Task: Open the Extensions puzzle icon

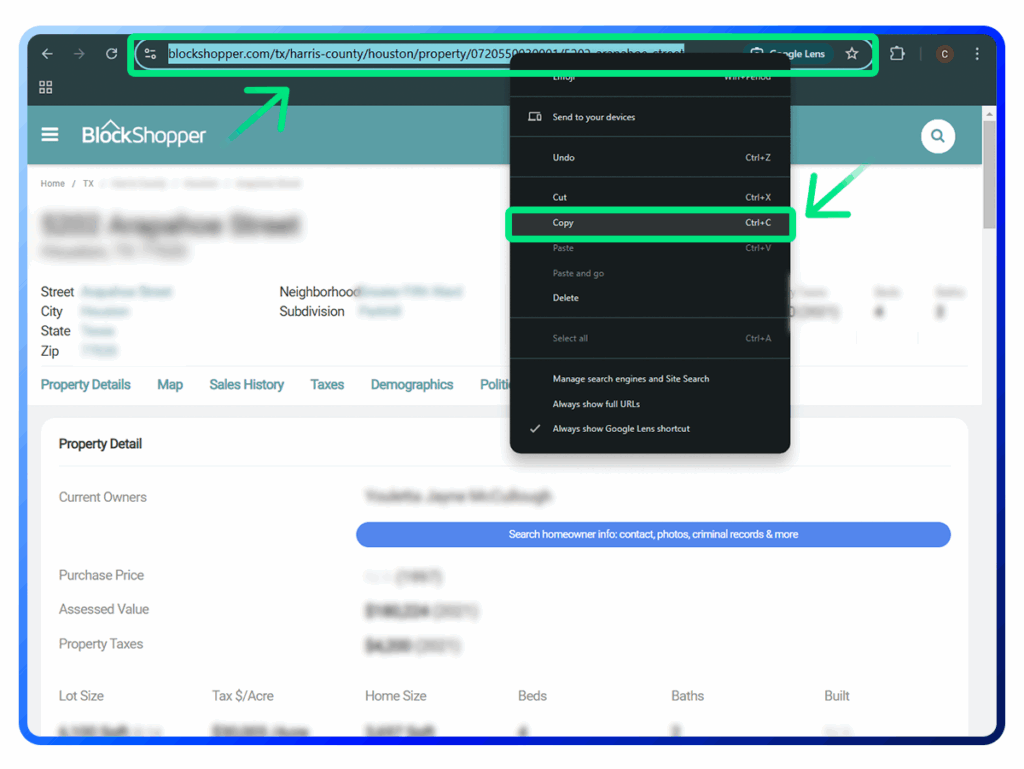Action: pos(897,54)
